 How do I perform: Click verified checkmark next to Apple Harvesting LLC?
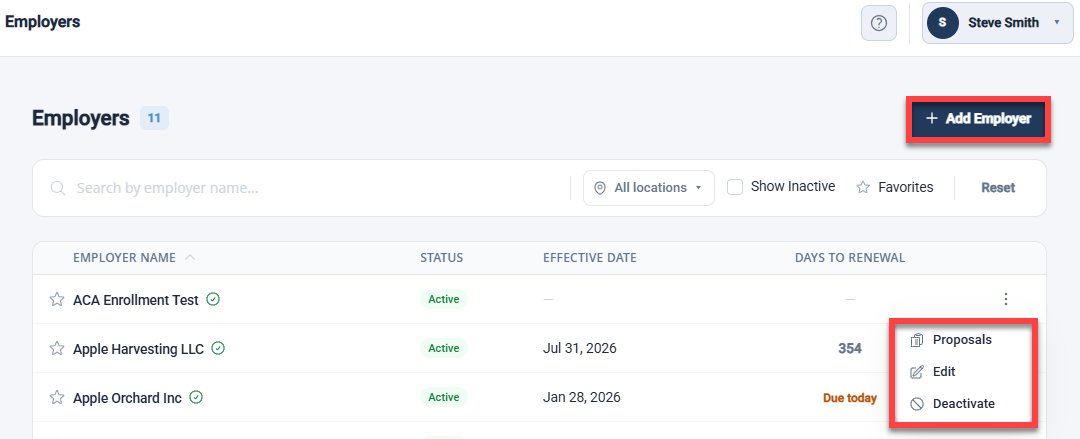click(218, 348)
